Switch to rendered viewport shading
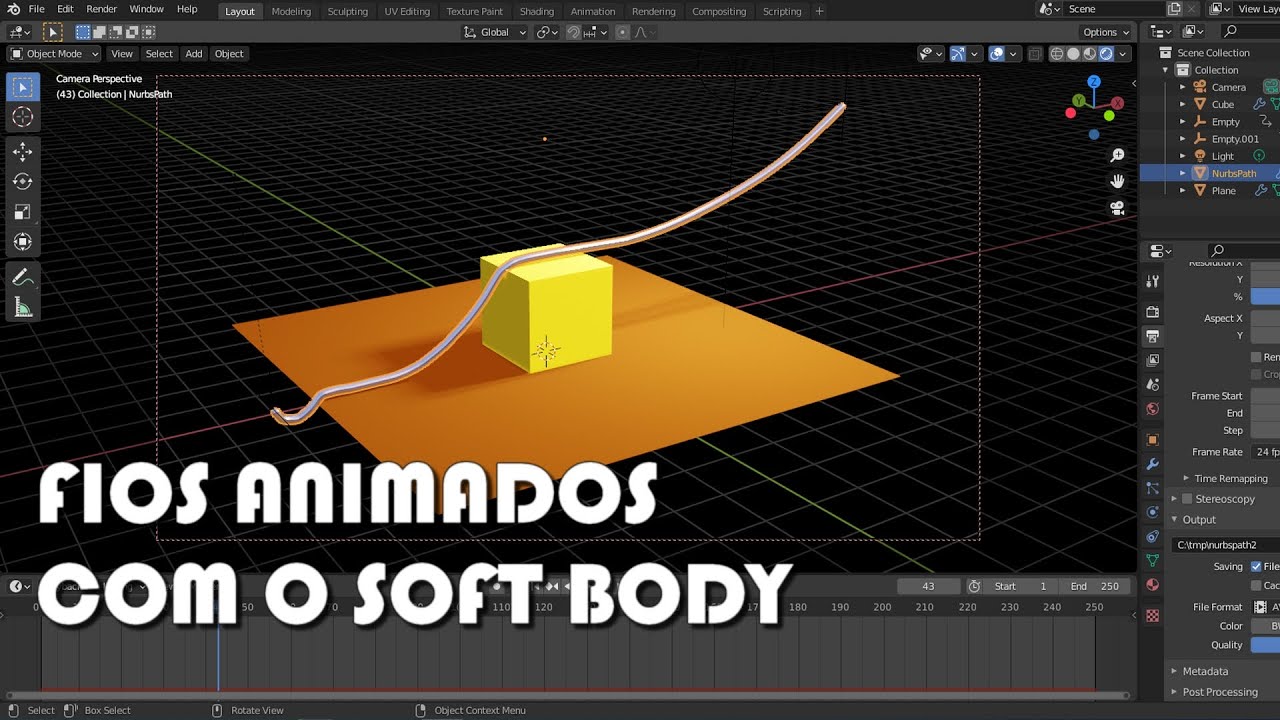Screen dimensions: 1280x720 tap(1106, 54)
